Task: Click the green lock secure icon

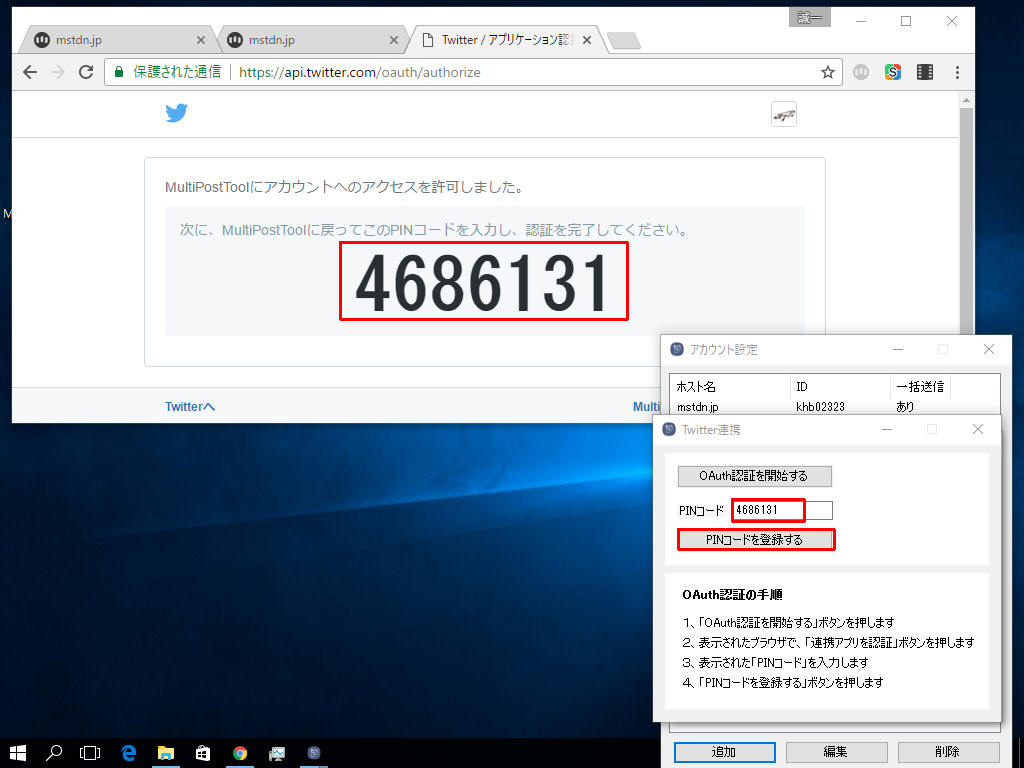Action: 119,72
